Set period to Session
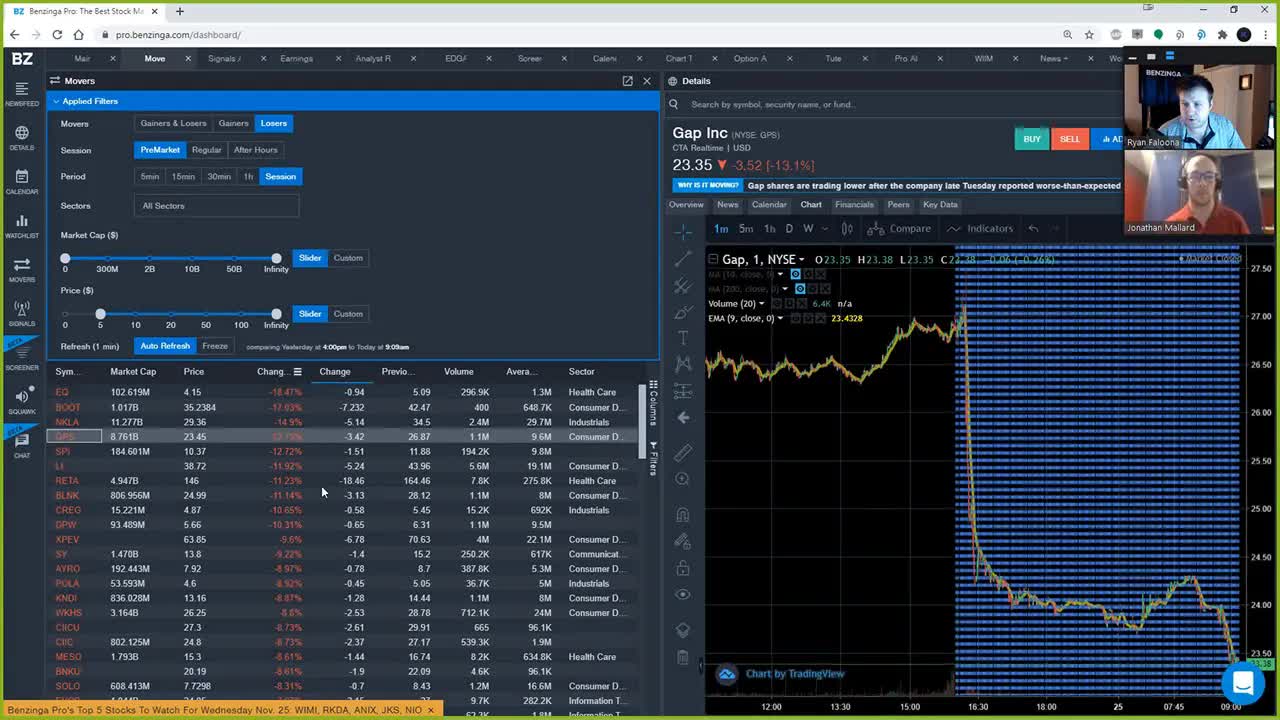 tap(280, 177)
